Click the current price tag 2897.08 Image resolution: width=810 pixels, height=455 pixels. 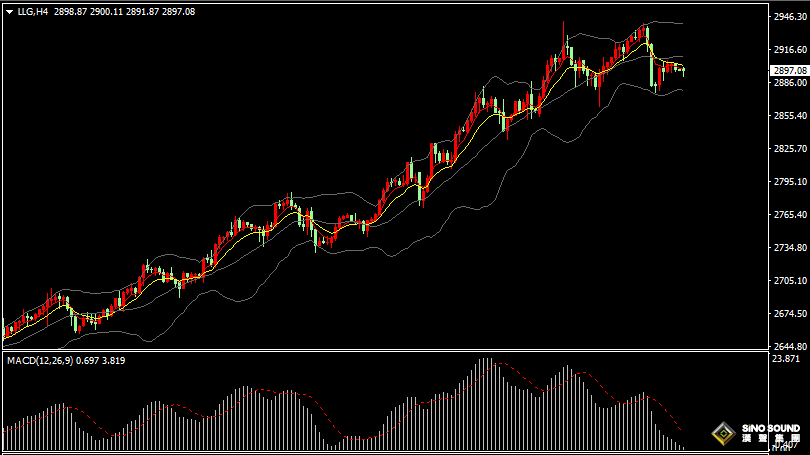pos(788,70)
